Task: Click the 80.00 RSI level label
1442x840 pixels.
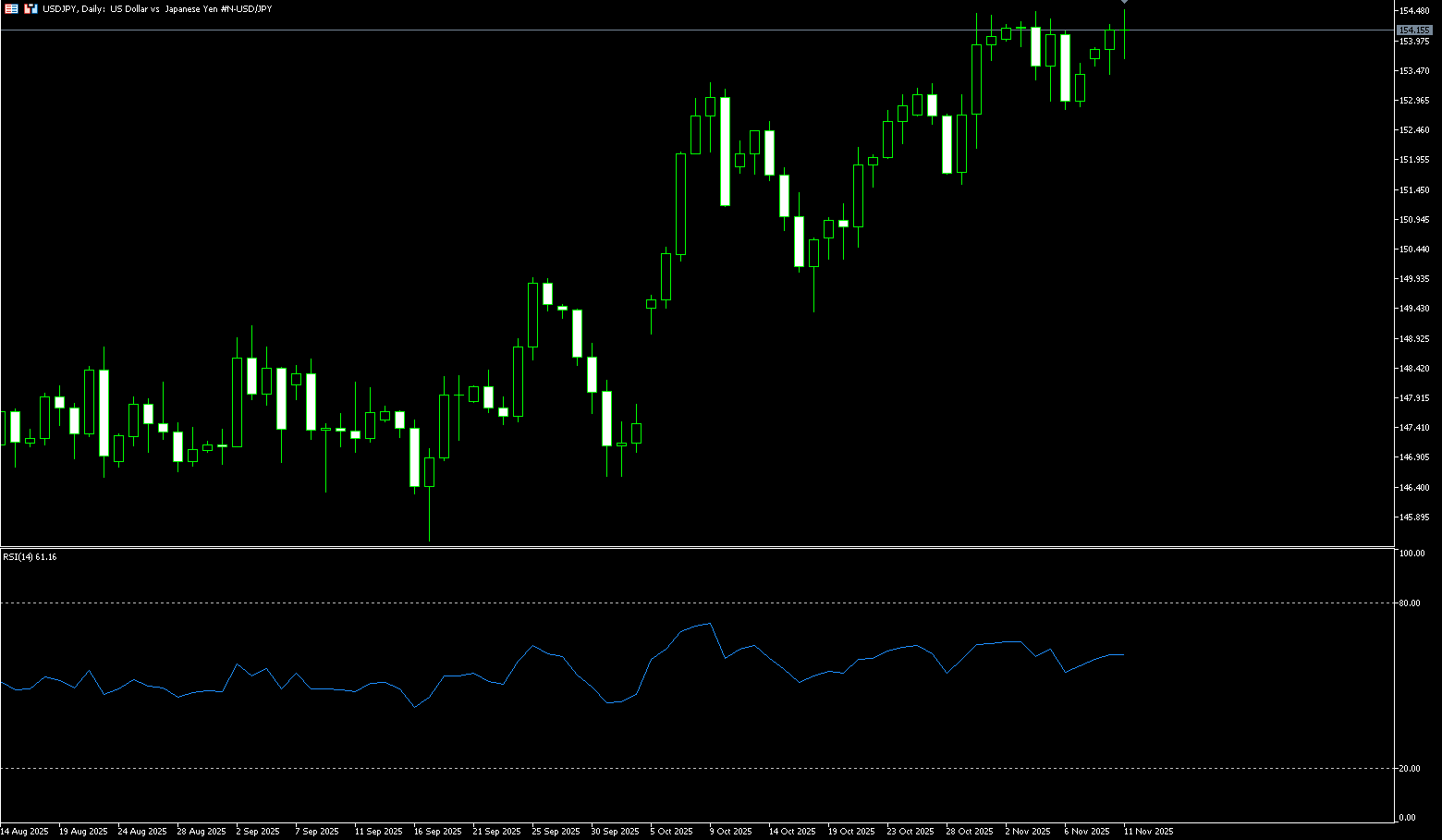Action: 1410,603
